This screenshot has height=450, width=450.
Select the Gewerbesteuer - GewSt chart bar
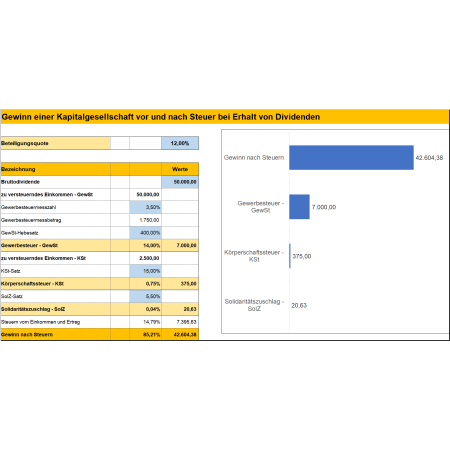pos(299,207)
